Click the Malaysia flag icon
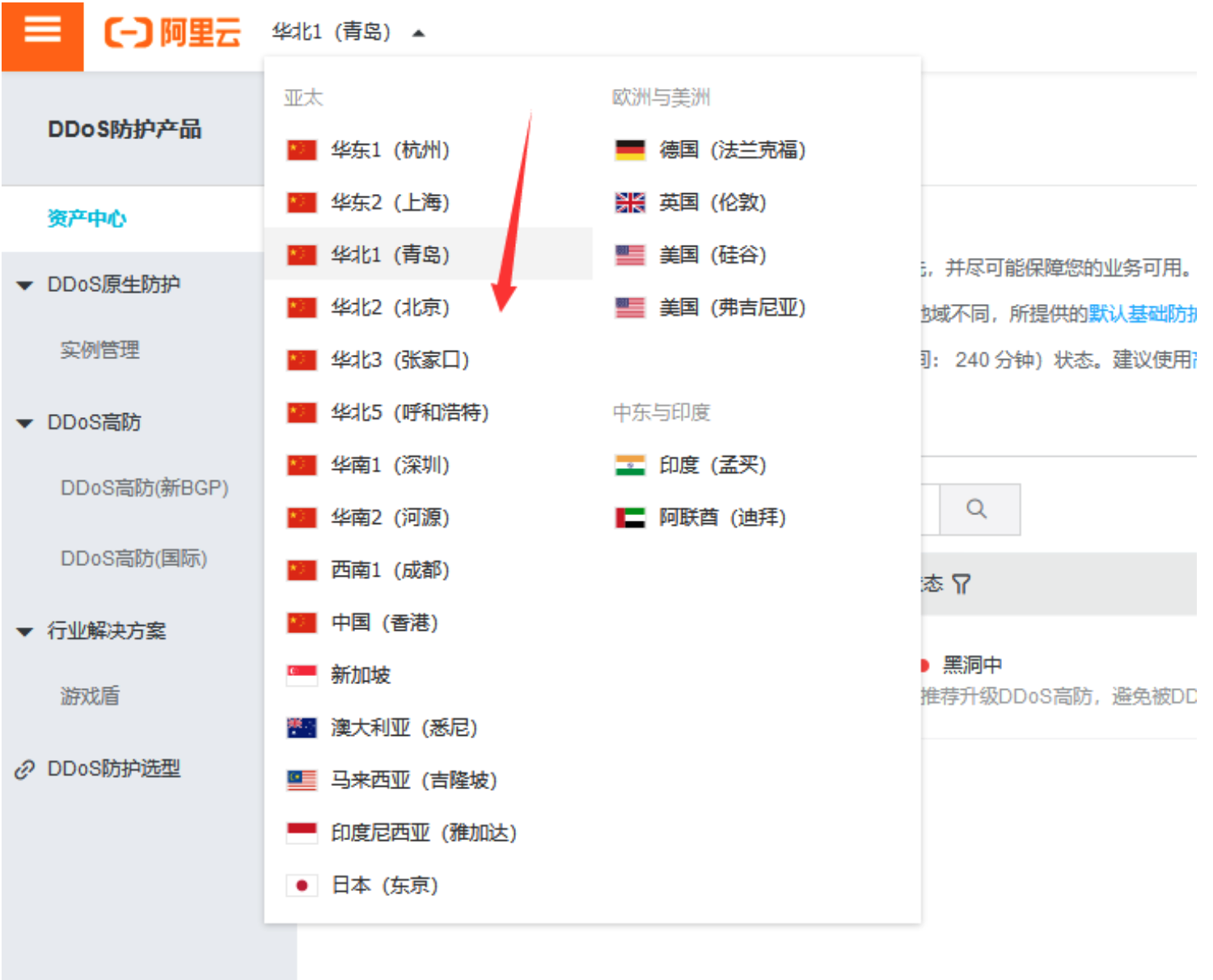 click(x=302, y=781)
